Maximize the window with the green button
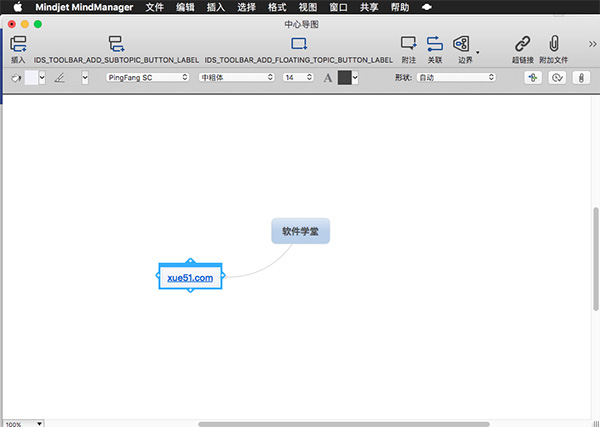This screenshot has width=600, height=427. 38,24
